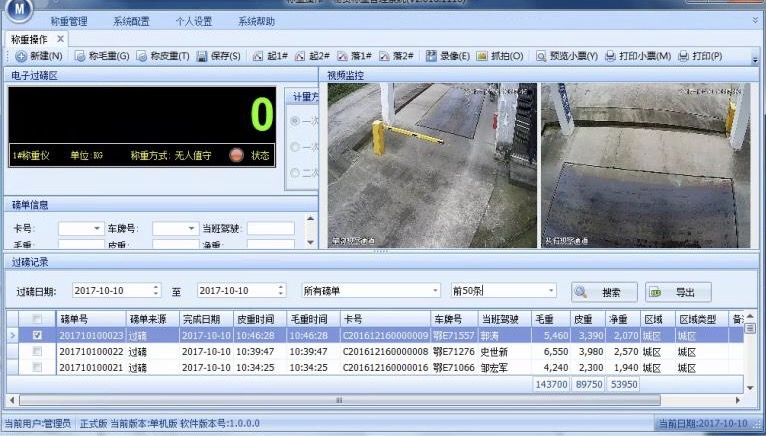Check the box for record 201710100022
The height and width of the screenshot is (436, 766).
(x=38, y=352)
